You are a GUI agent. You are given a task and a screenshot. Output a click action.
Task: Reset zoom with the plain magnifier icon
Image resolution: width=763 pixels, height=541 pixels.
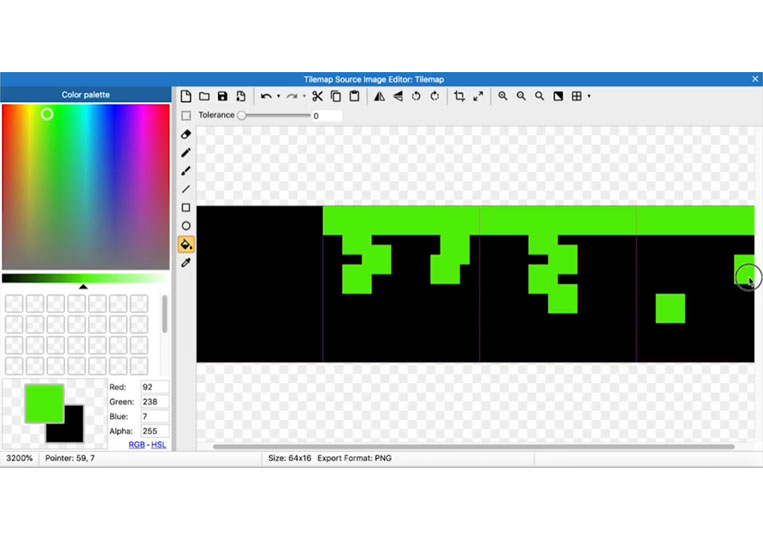pyautogui.click(x=540, y=96)
